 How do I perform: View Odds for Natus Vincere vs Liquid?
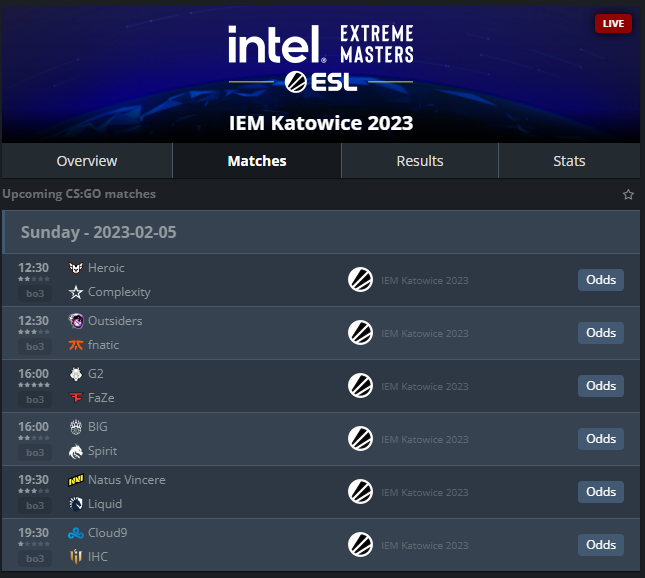coord(601,492)
